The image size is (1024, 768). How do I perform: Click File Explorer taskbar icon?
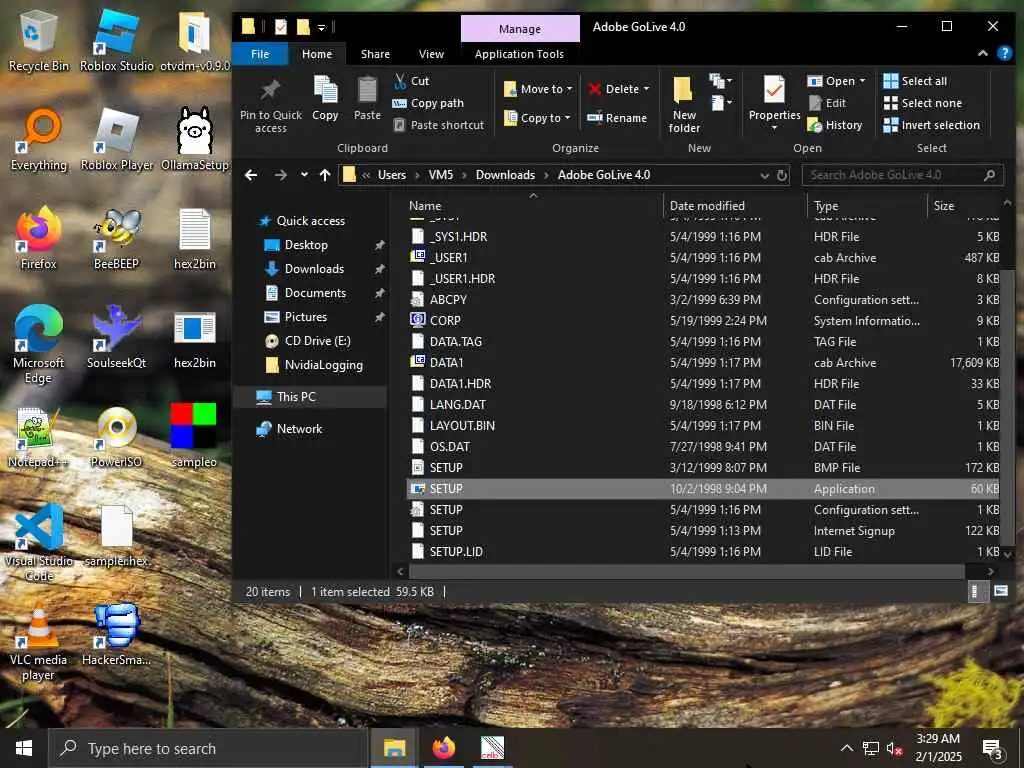click(394, 748)
